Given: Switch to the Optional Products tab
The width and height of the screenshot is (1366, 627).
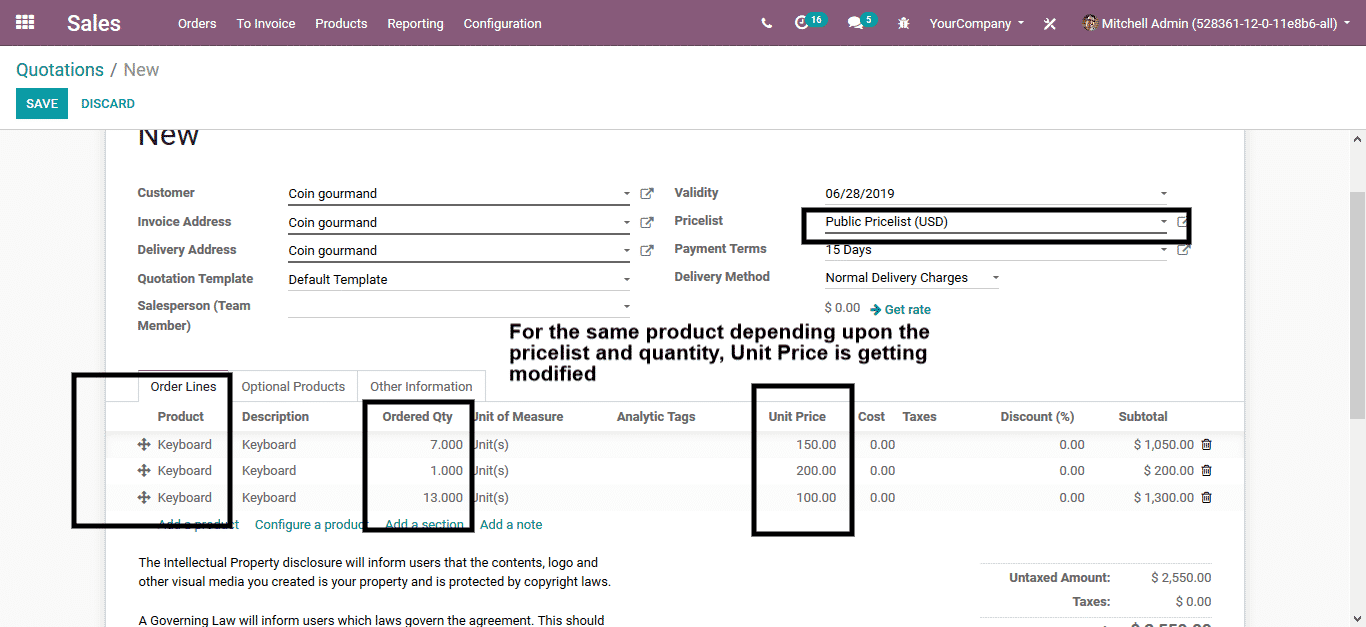Looking at the screenshot, I should pyautogui.click(x=293, y=387).
